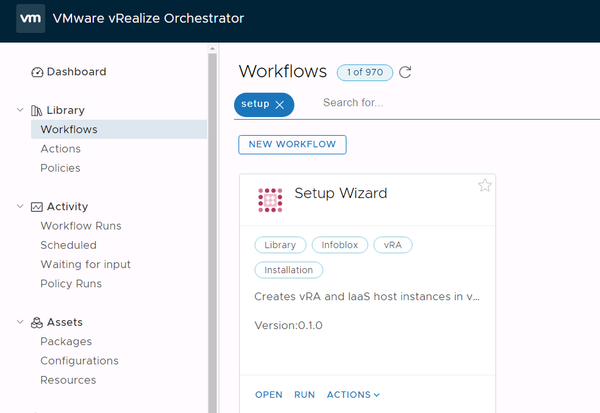The image size is (600, 413).
Task: Click the VMware vRealize Orchestrator title
Action: (x=148, y=18)
